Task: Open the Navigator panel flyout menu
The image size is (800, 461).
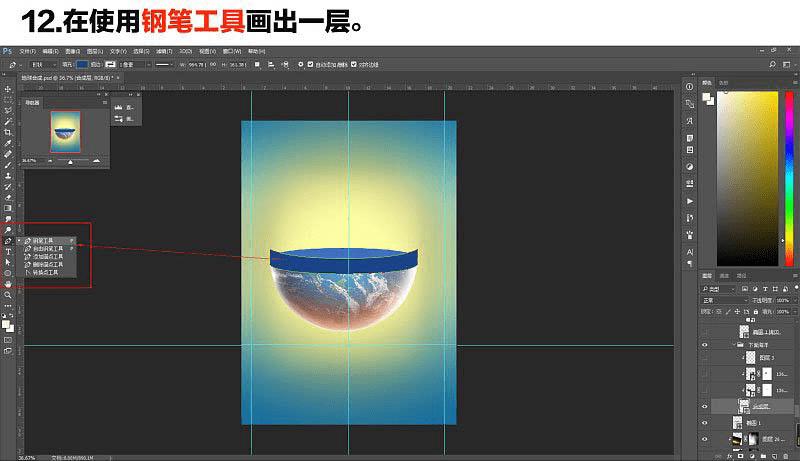Action: point(105,103)
